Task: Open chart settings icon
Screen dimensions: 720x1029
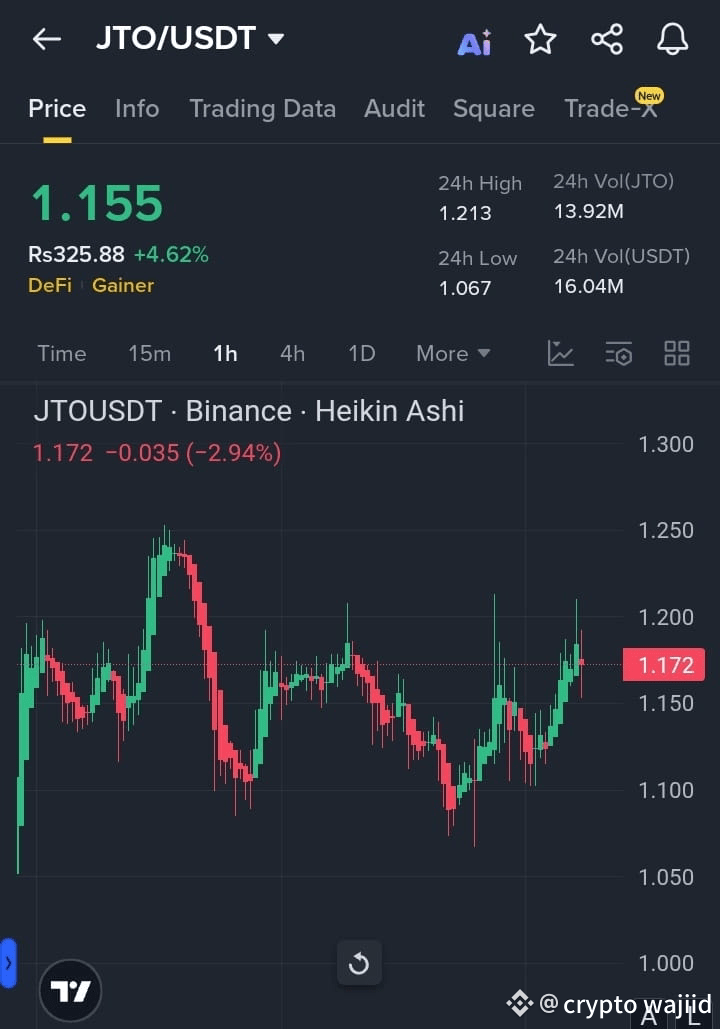Action: 618,353
